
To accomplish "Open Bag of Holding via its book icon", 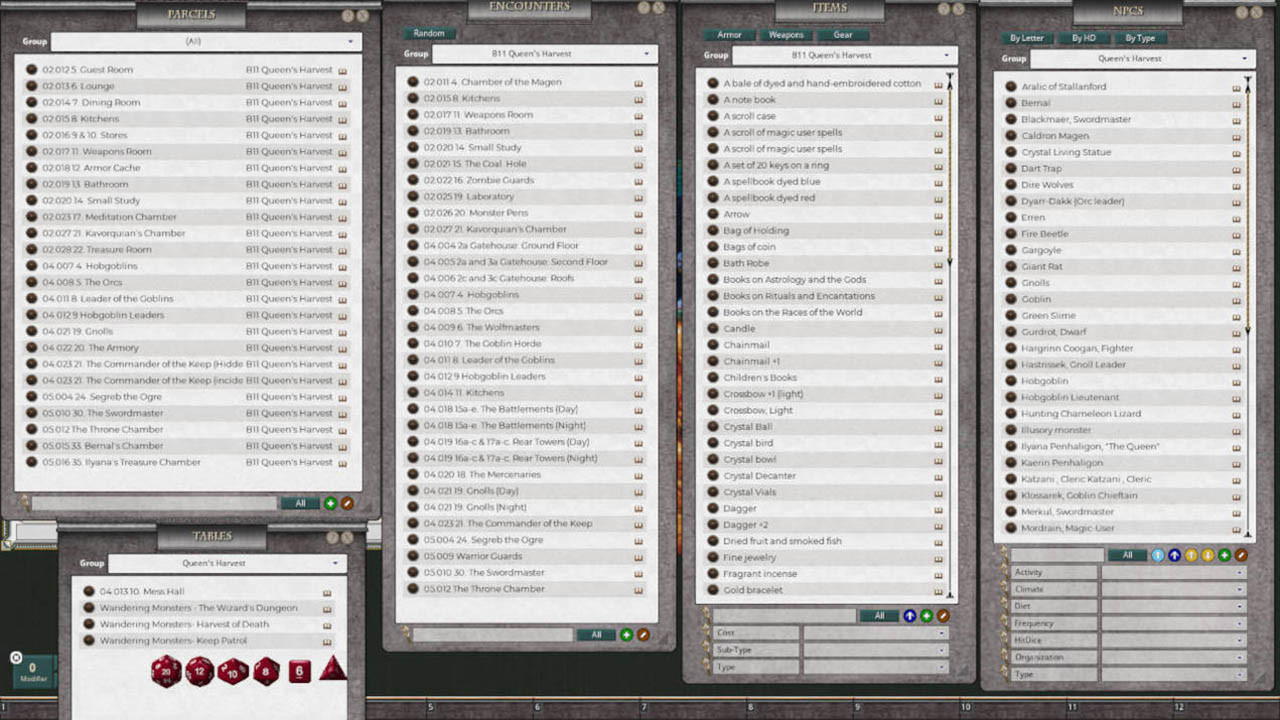I will click(938, 230).
